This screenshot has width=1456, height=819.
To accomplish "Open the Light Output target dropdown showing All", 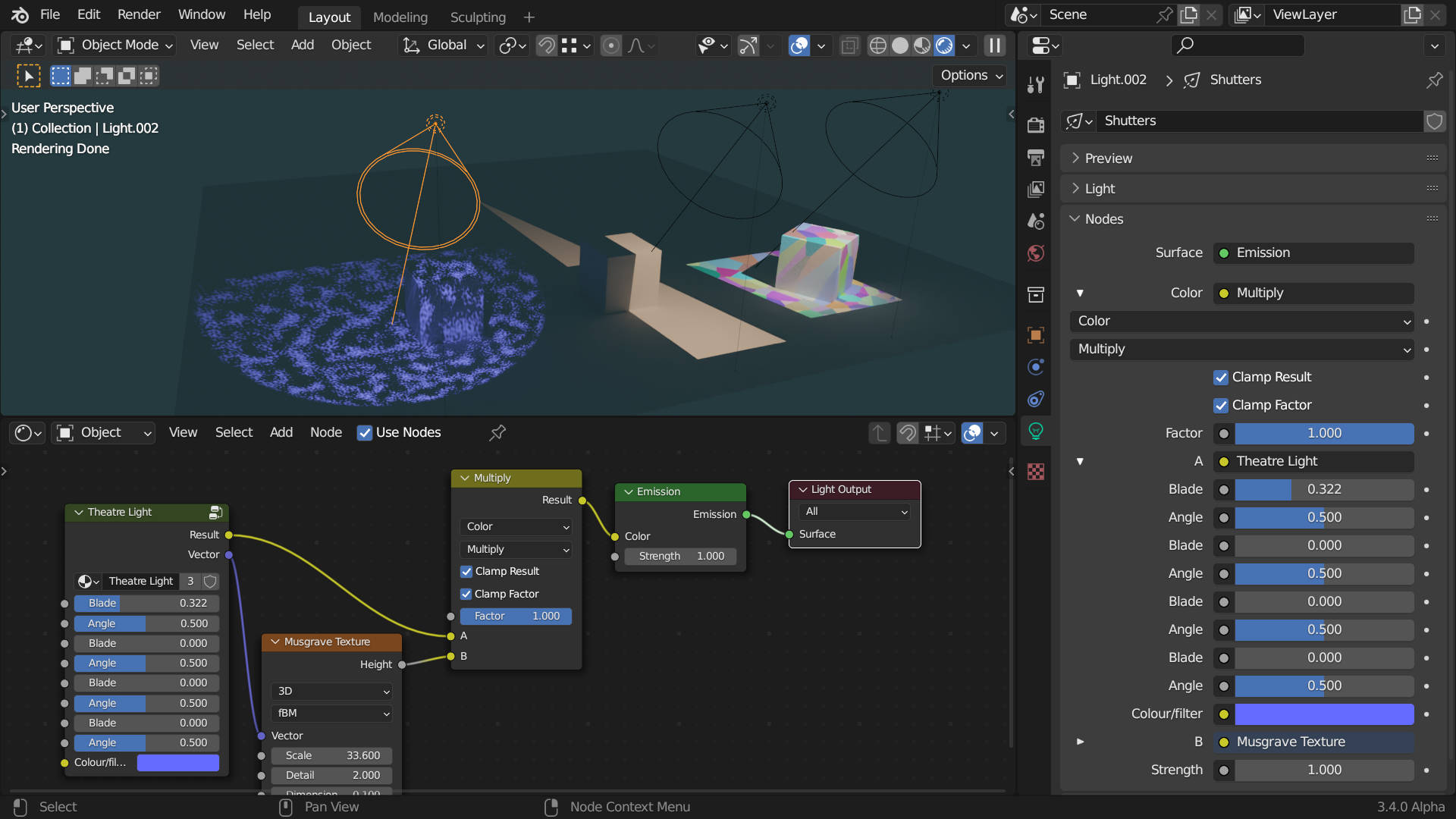I will click(x=855, y=512).
